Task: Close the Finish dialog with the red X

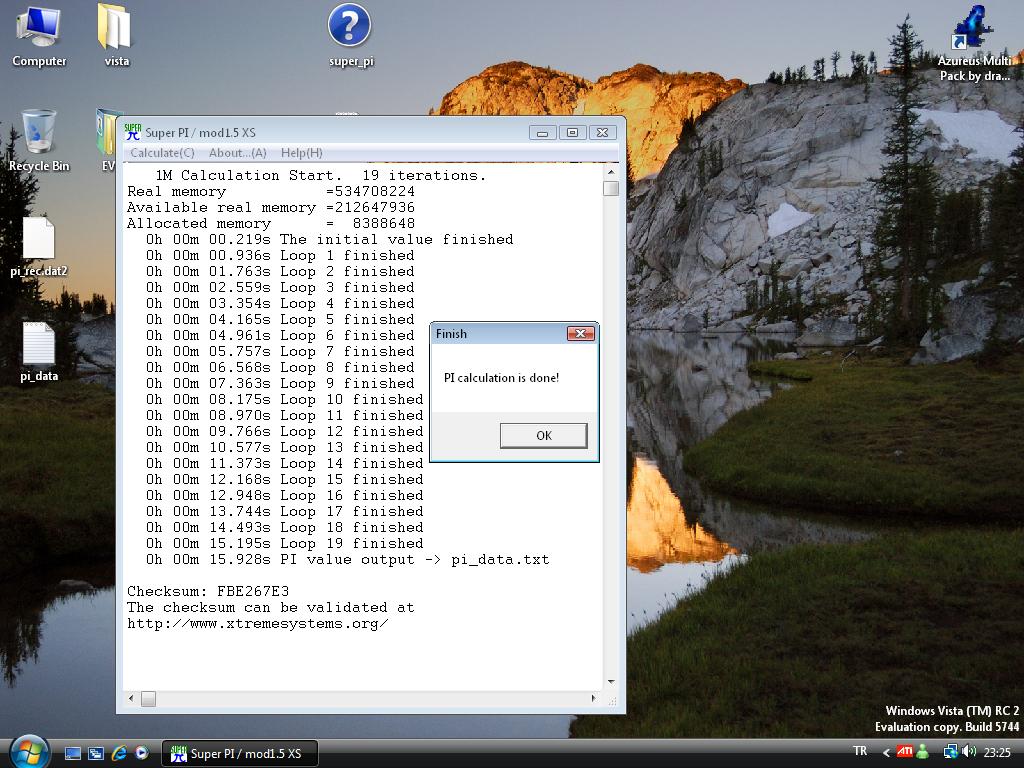Action: pyautogui.click(x=580, y=334)
